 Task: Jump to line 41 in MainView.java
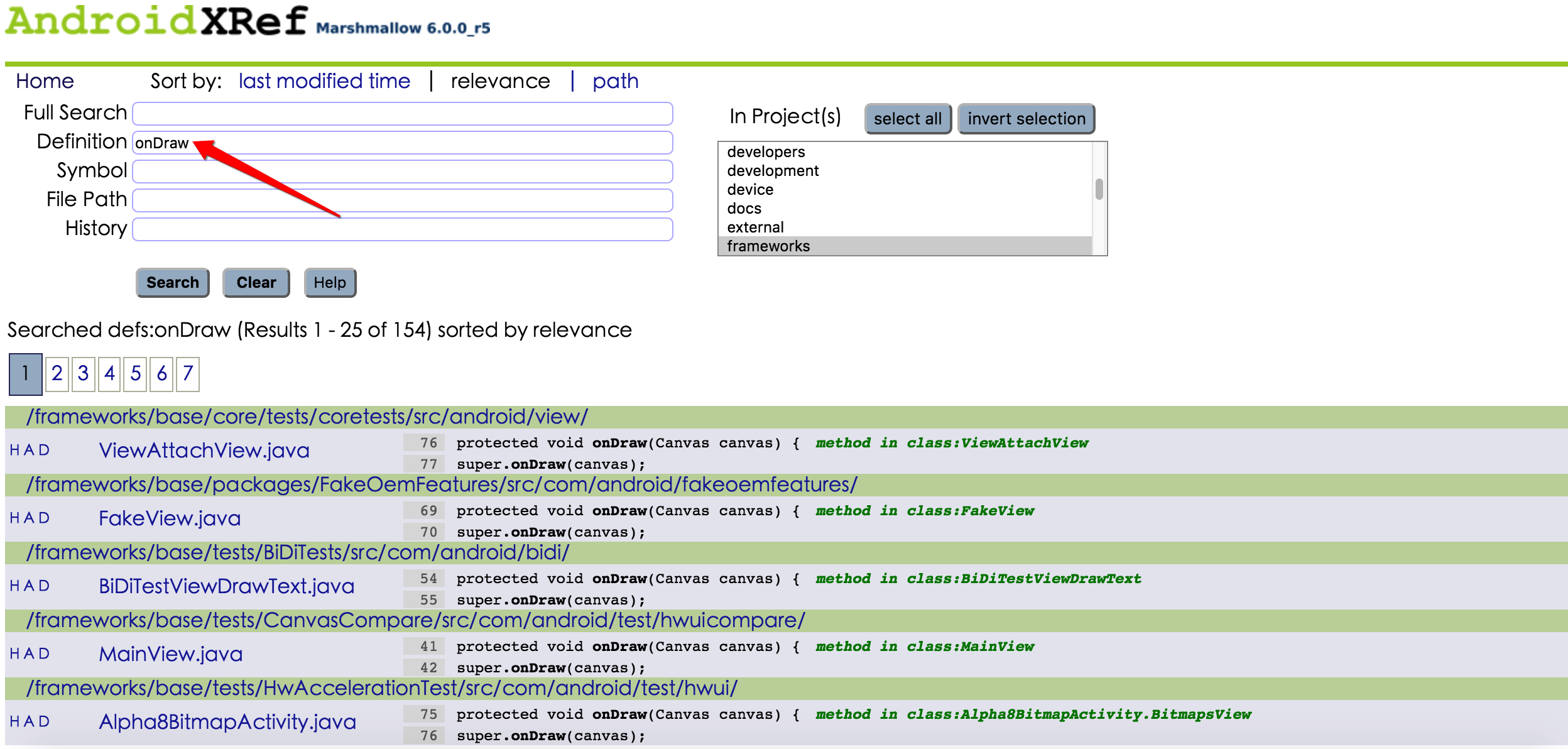(x=425, y=647)
